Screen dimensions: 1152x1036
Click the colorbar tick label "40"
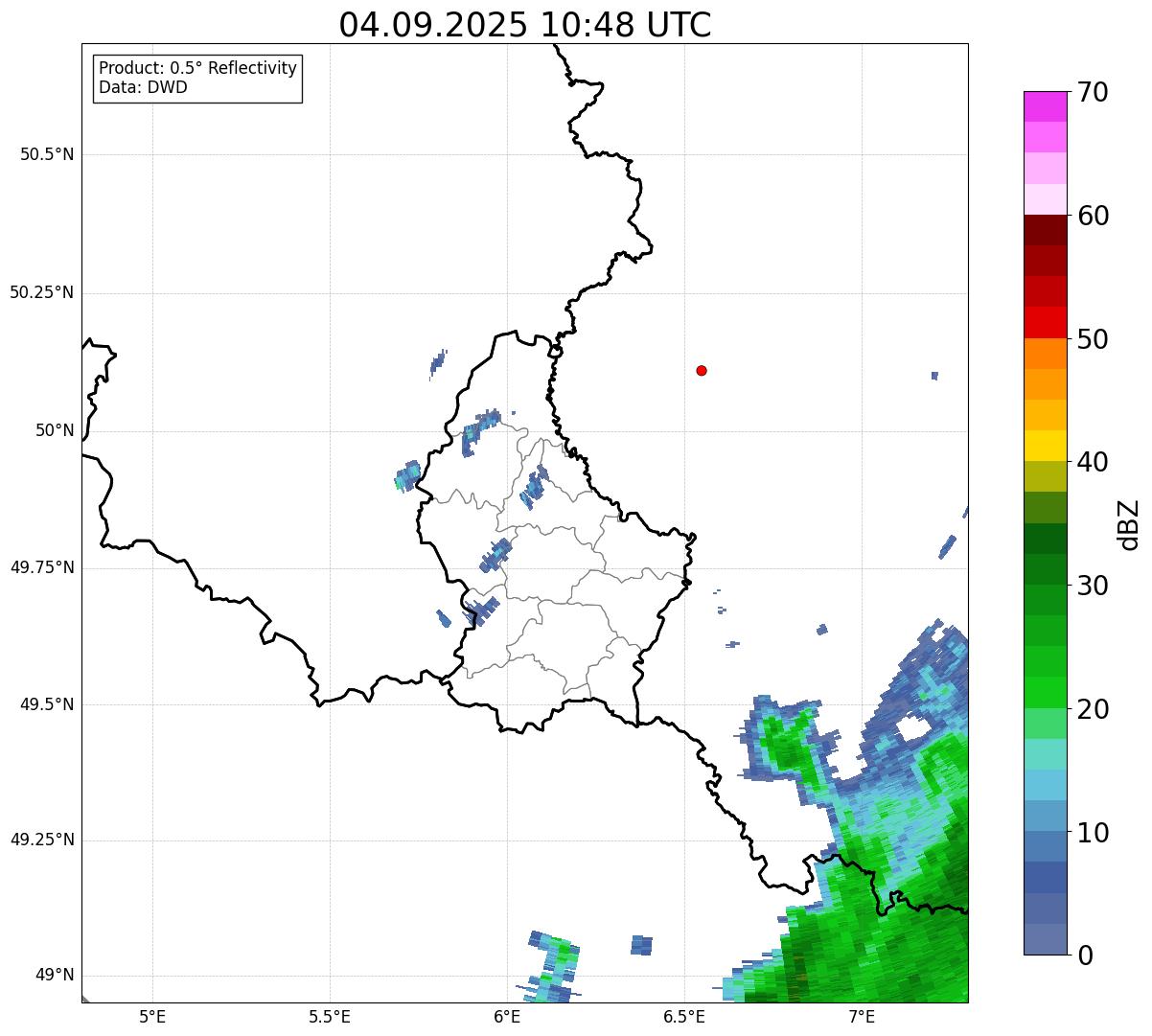[1093, 462]
